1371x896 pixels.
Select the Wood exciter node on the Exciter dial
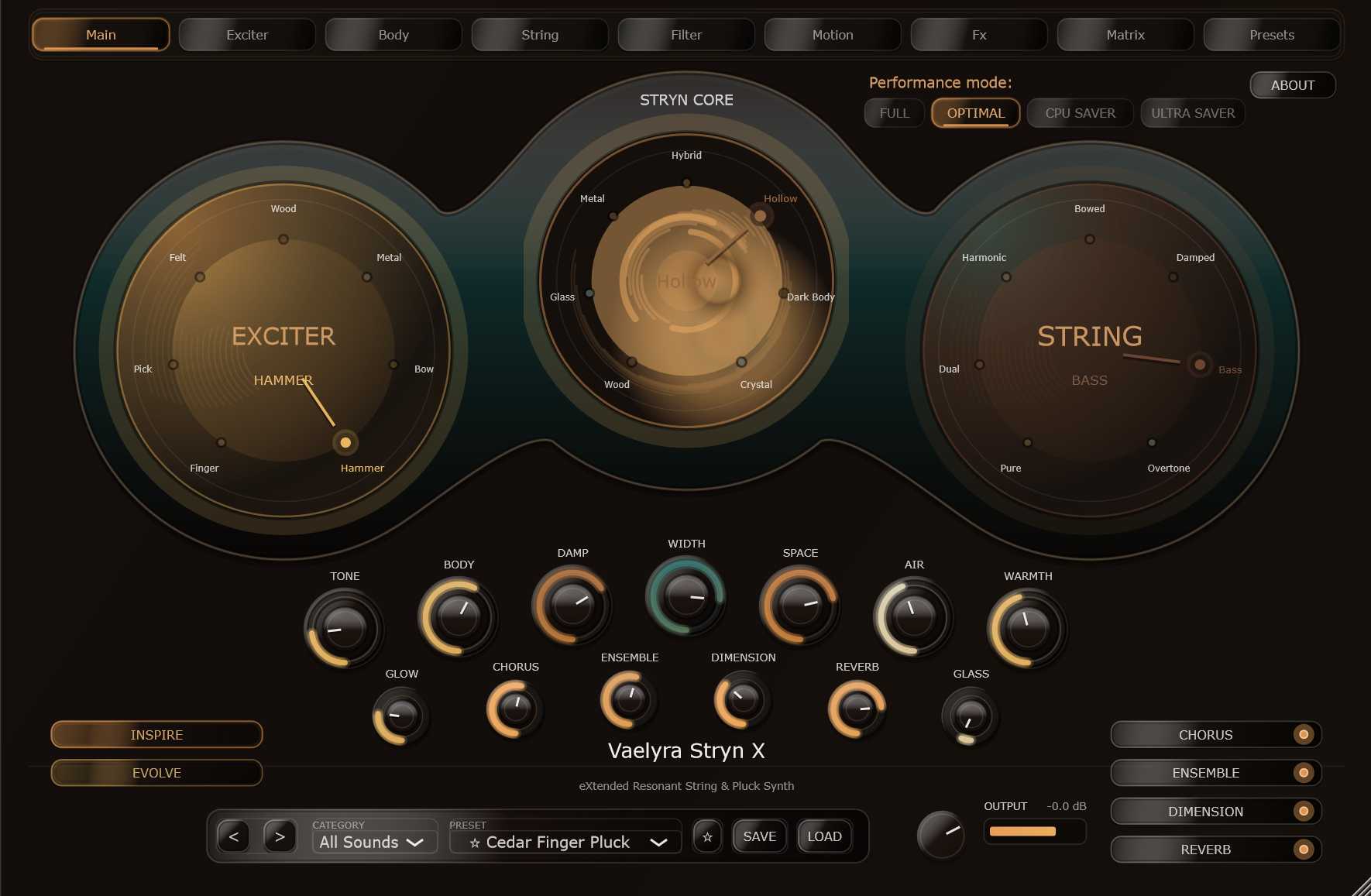click(283, 239)
